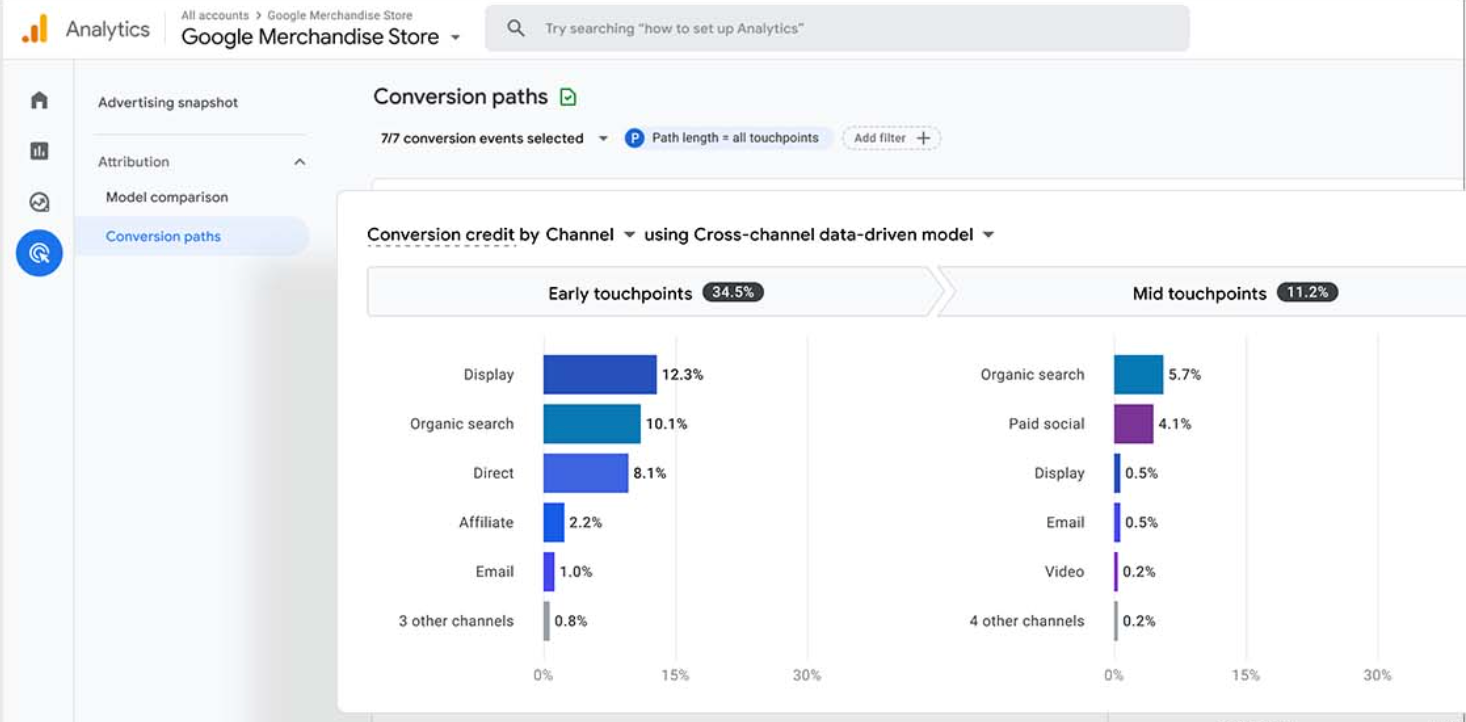Click the Early Organic search 10.1% bar
The height and width of the screenshot is (722, 1466).
[x=592, y=423]
